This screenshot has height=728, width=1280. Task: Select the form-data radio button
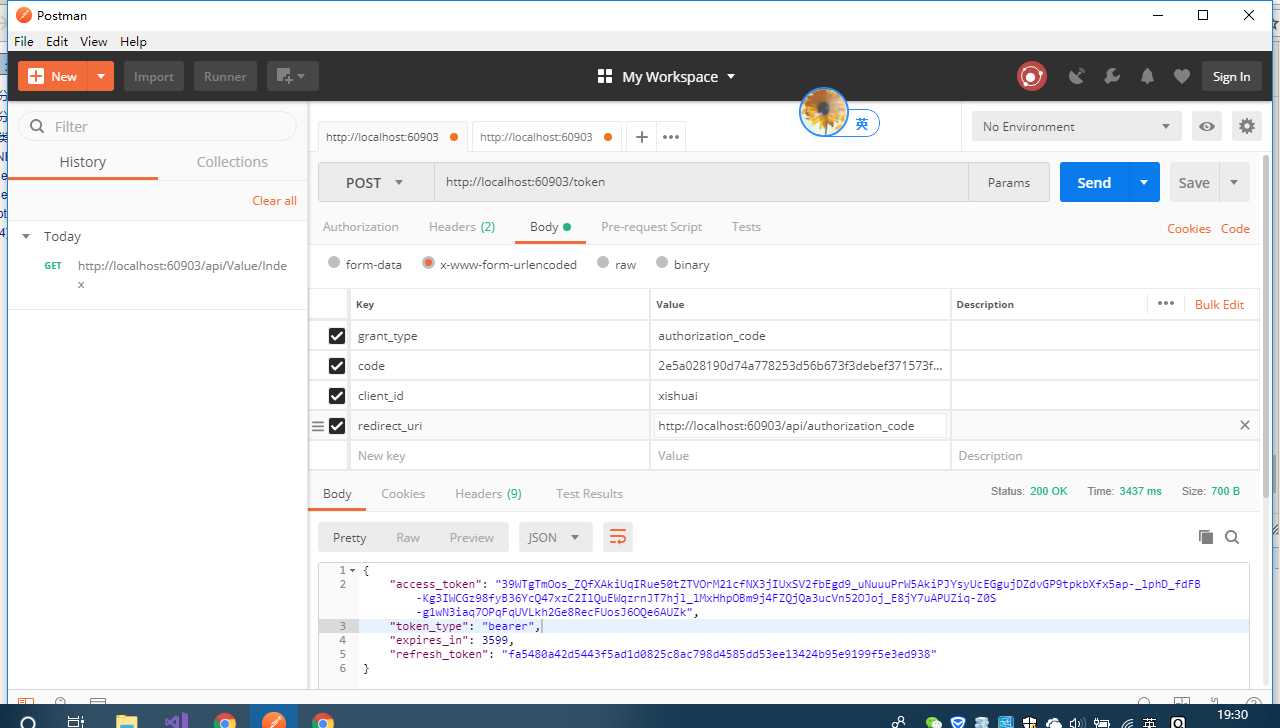(334, 263)
